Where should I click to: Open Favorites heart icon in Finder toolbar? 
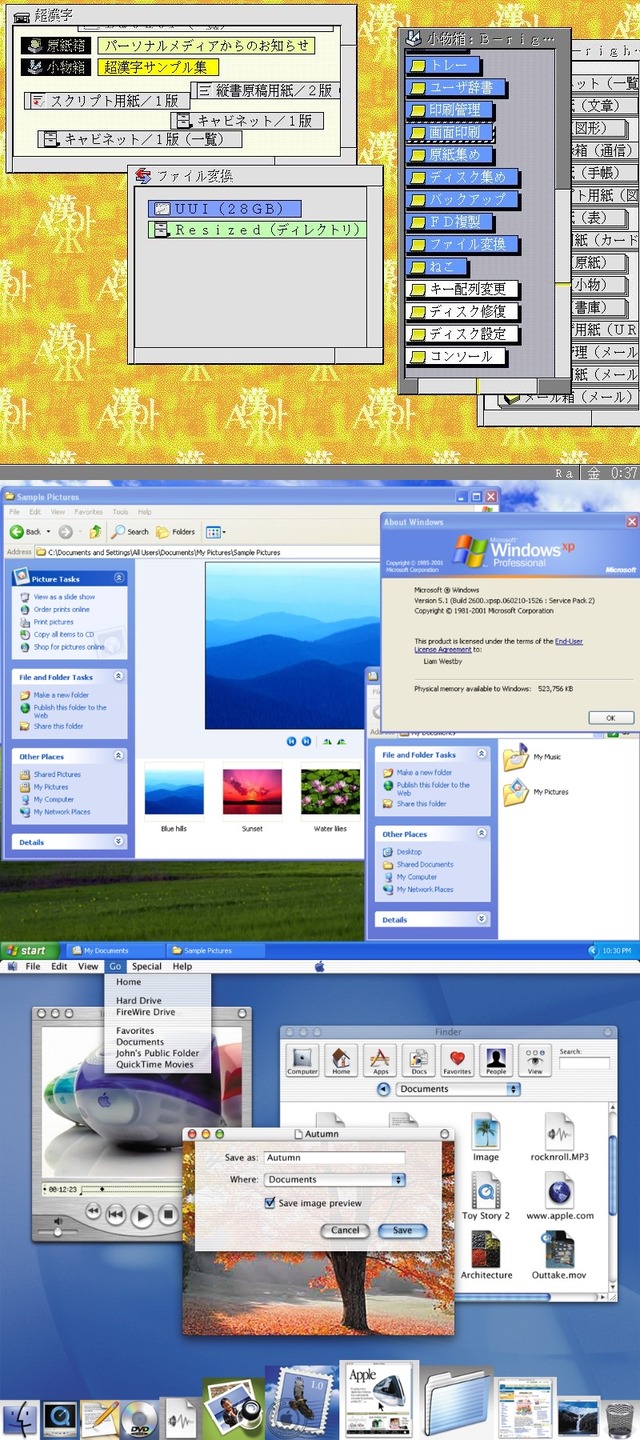pyautogui.click(x=457, y=1060)
